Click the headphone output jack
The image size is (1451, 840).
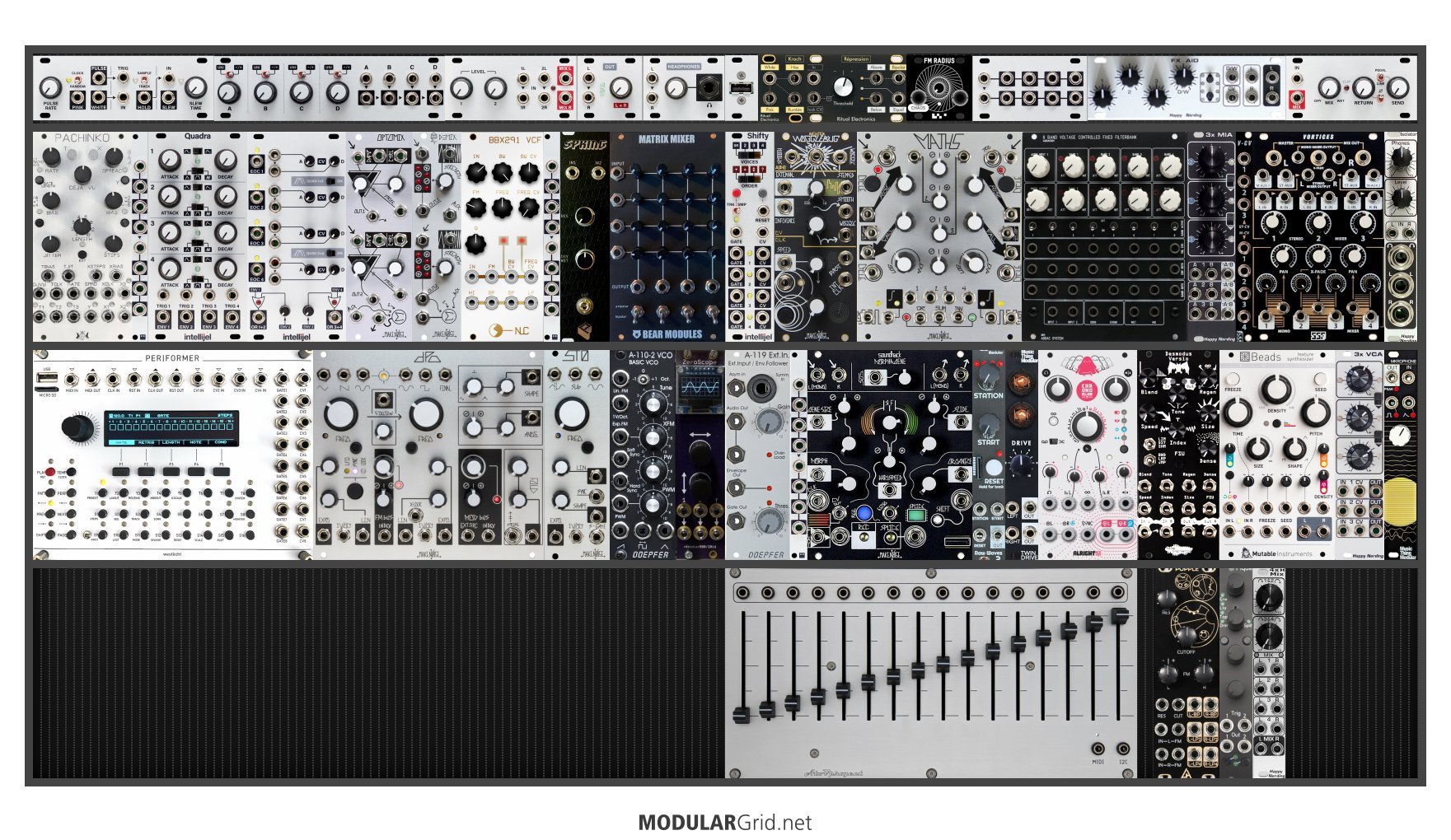pos(708,86)
